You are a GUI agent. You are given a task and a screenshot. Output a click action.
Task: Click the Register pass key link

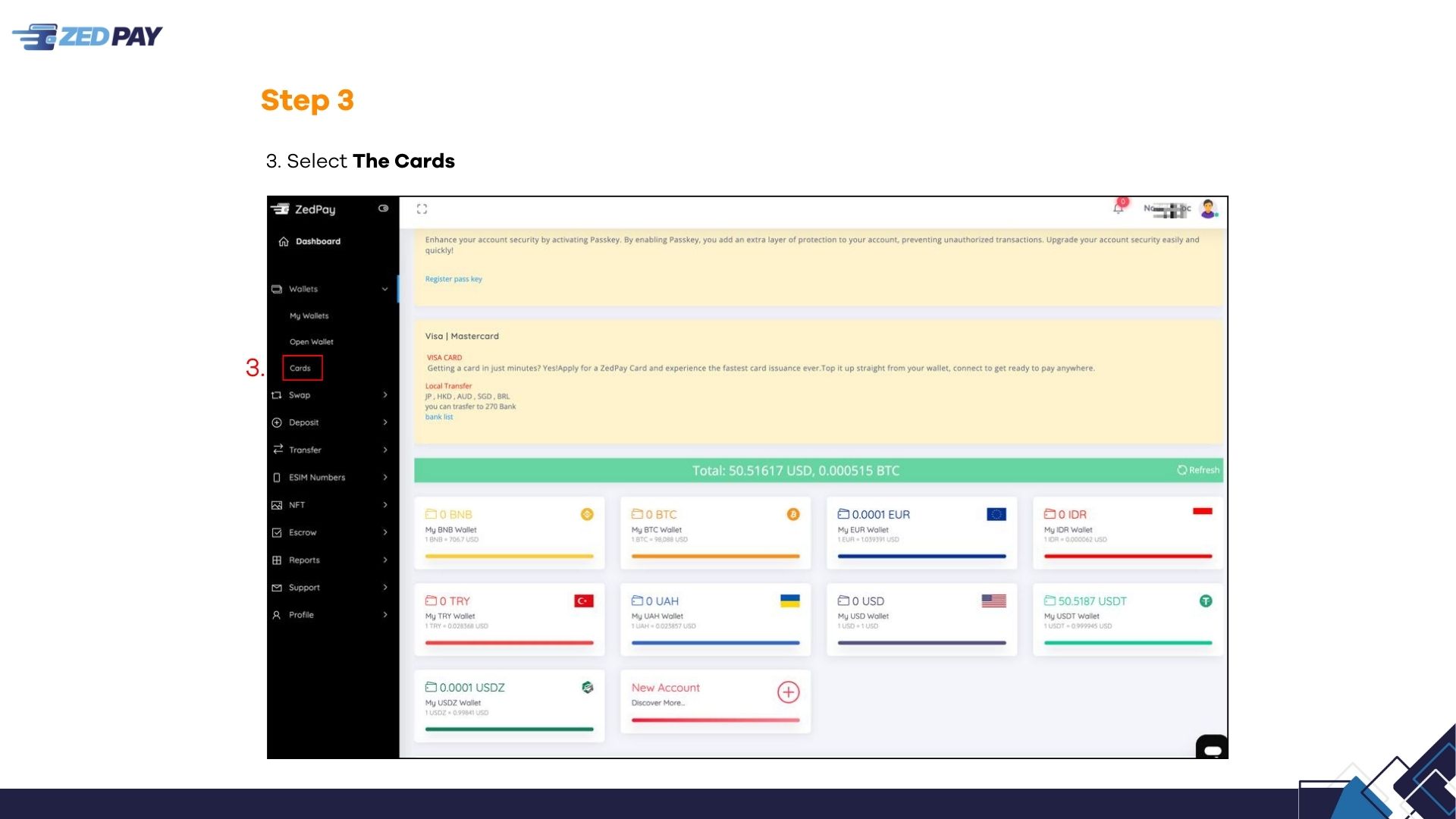click(x=453, y=279)
